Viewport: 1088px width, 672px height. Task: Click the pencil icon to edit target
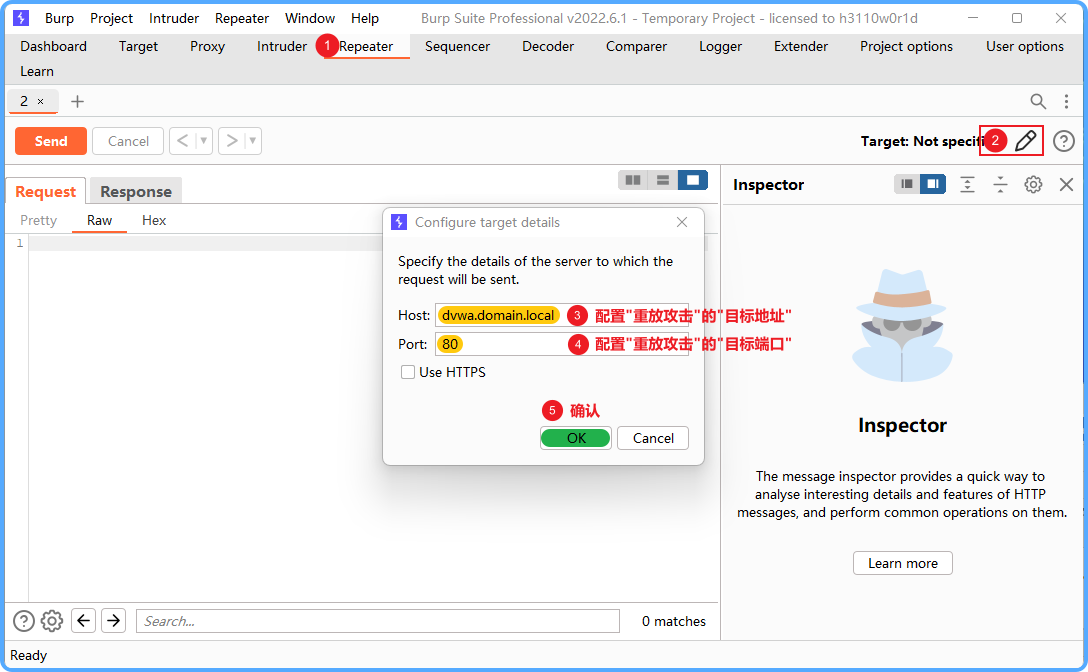click(1026, 141)
